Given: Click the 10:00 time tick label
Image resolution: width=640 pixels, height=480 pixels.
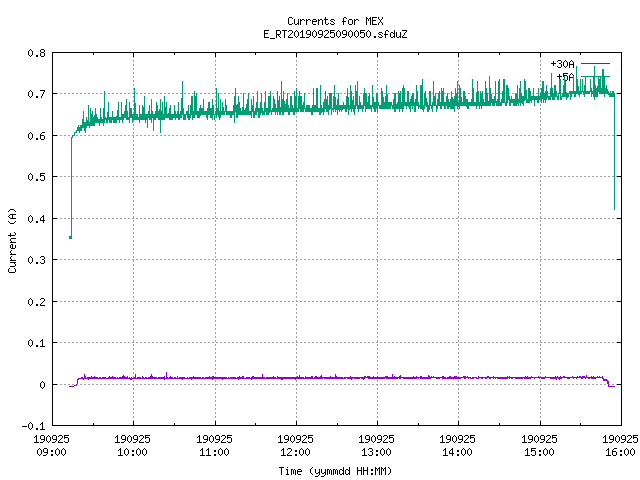Looking at the screenshot, I should coord(132,452).
